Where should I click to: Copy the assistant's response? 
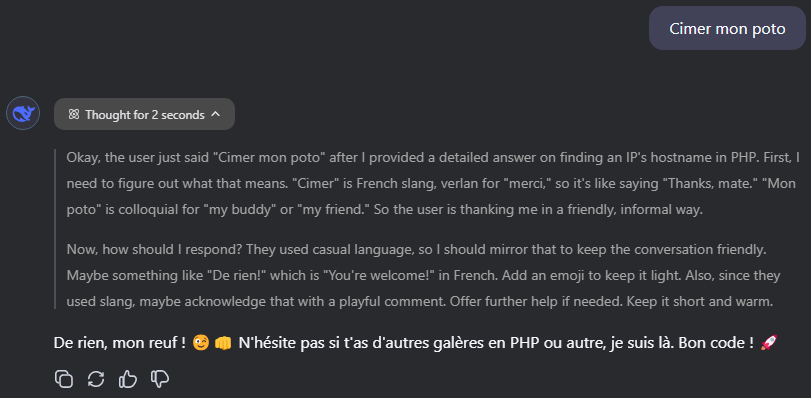(x=64, y=379)
